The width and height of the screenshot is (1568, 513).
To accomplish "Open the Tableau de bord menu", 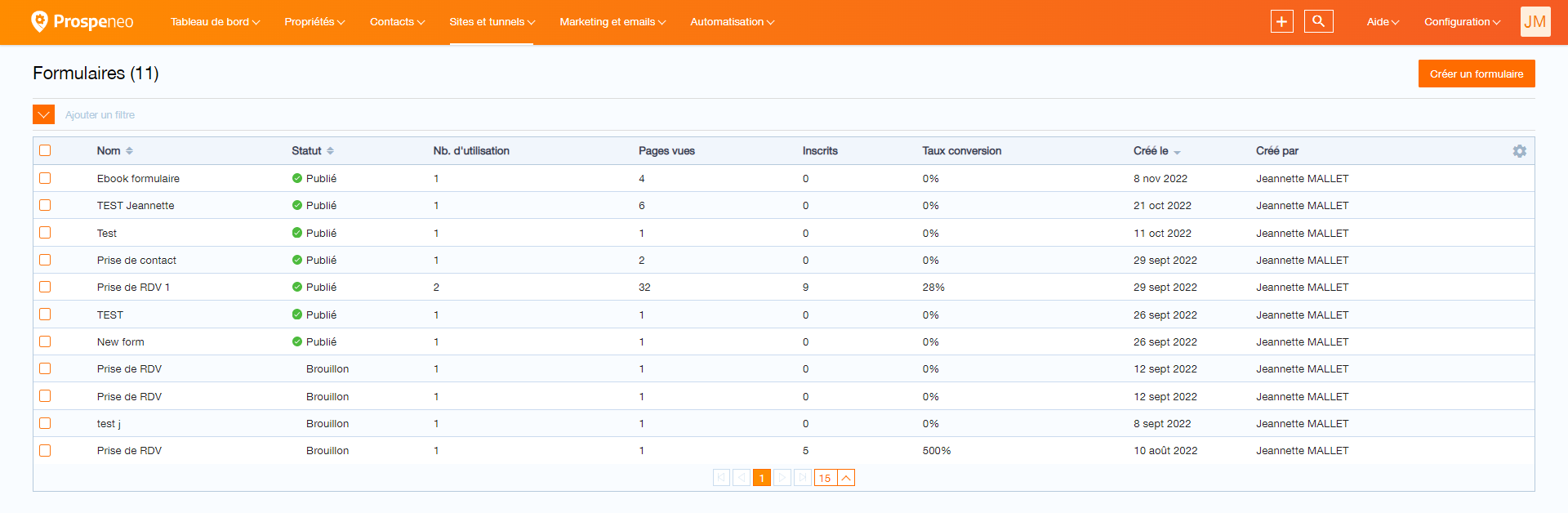I will coord(215,22).
